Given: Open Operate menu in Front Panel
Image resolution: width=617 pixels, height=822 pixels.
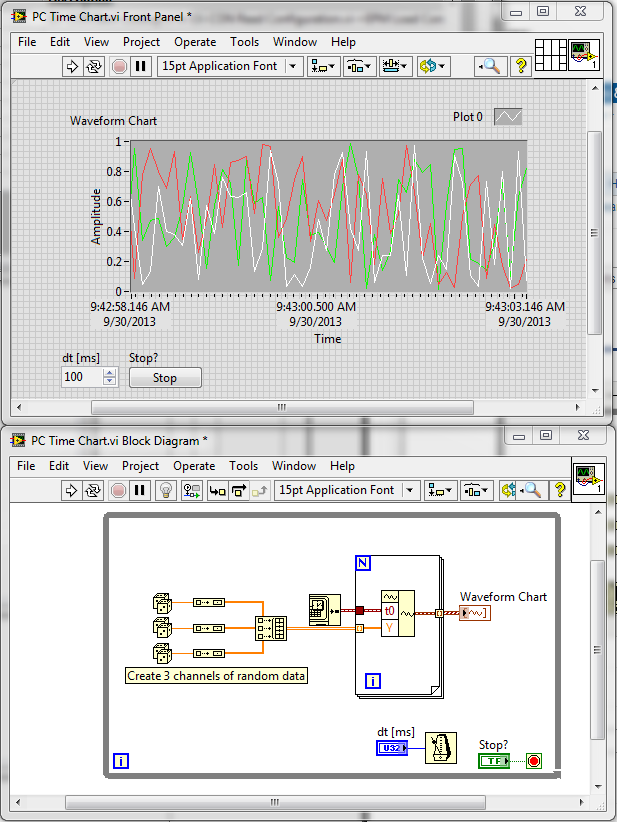Looking at the screenshot, I should (x=195, y=42).
